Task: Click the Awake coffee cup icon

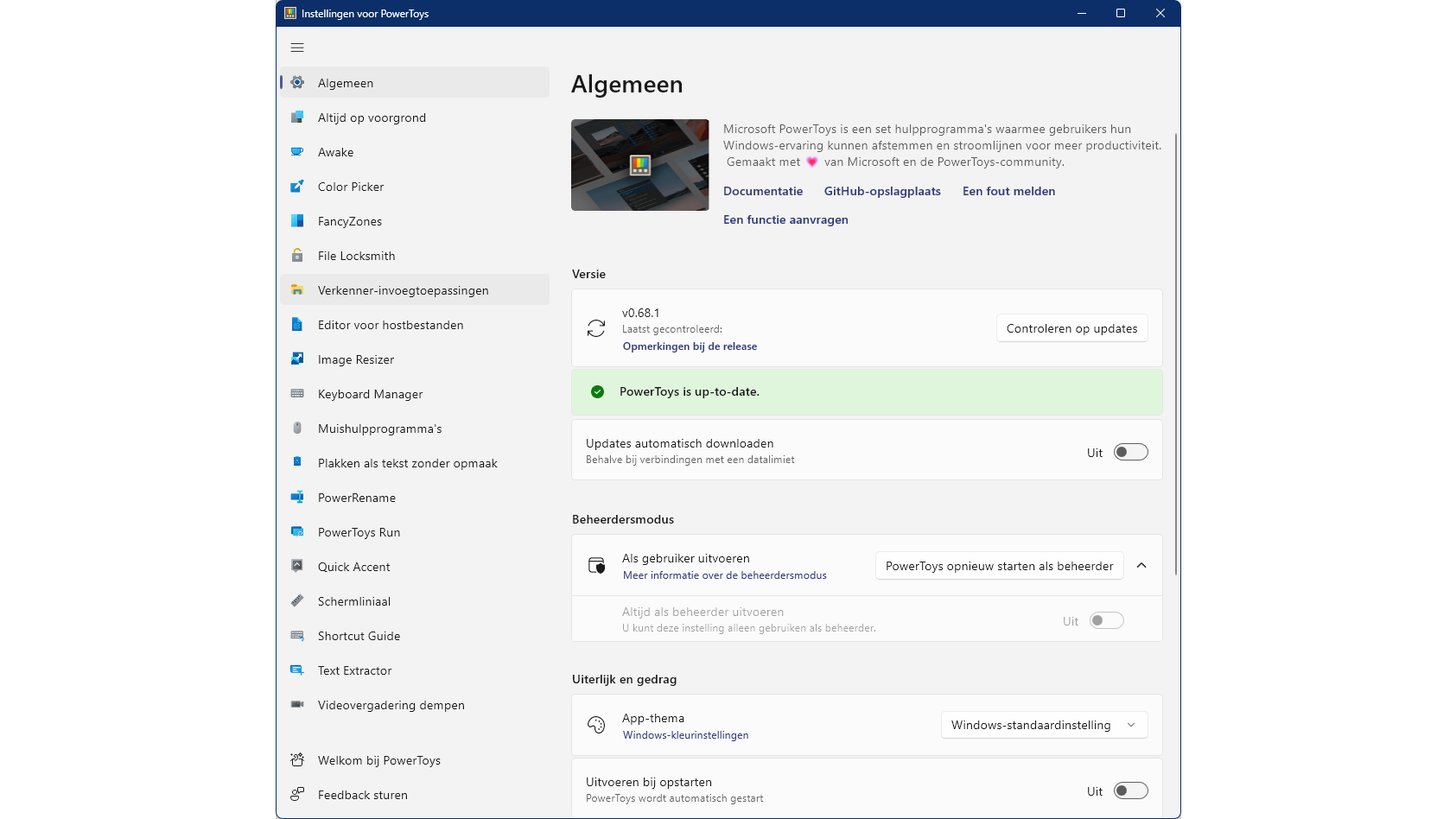Action: click(x=297, y=152)
